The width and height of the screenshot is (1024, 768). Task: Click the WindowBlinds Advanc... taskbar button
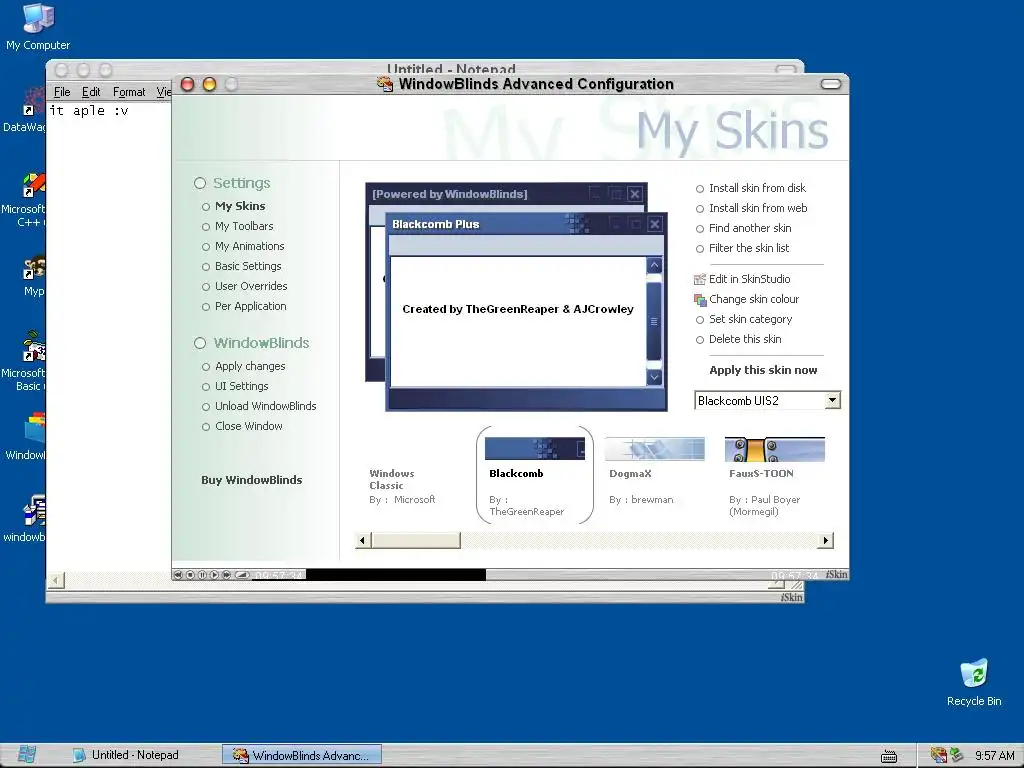(x=302, y=755)
